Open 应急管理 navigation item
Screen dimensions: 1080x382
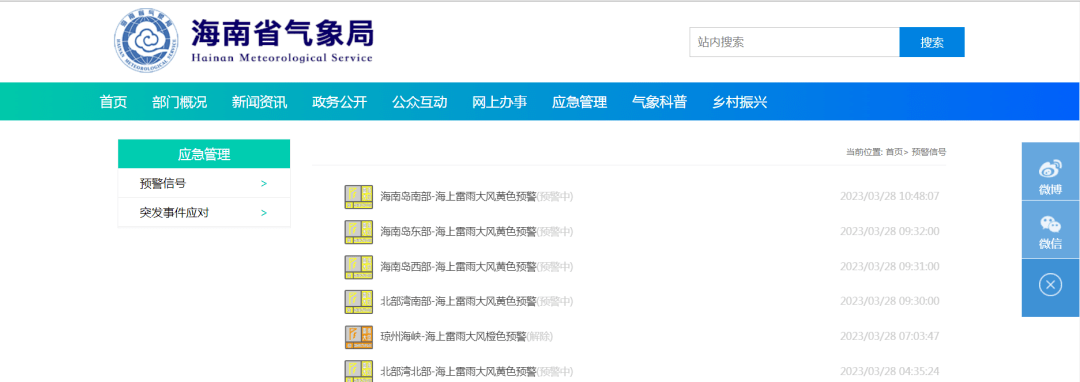point(579,103)
